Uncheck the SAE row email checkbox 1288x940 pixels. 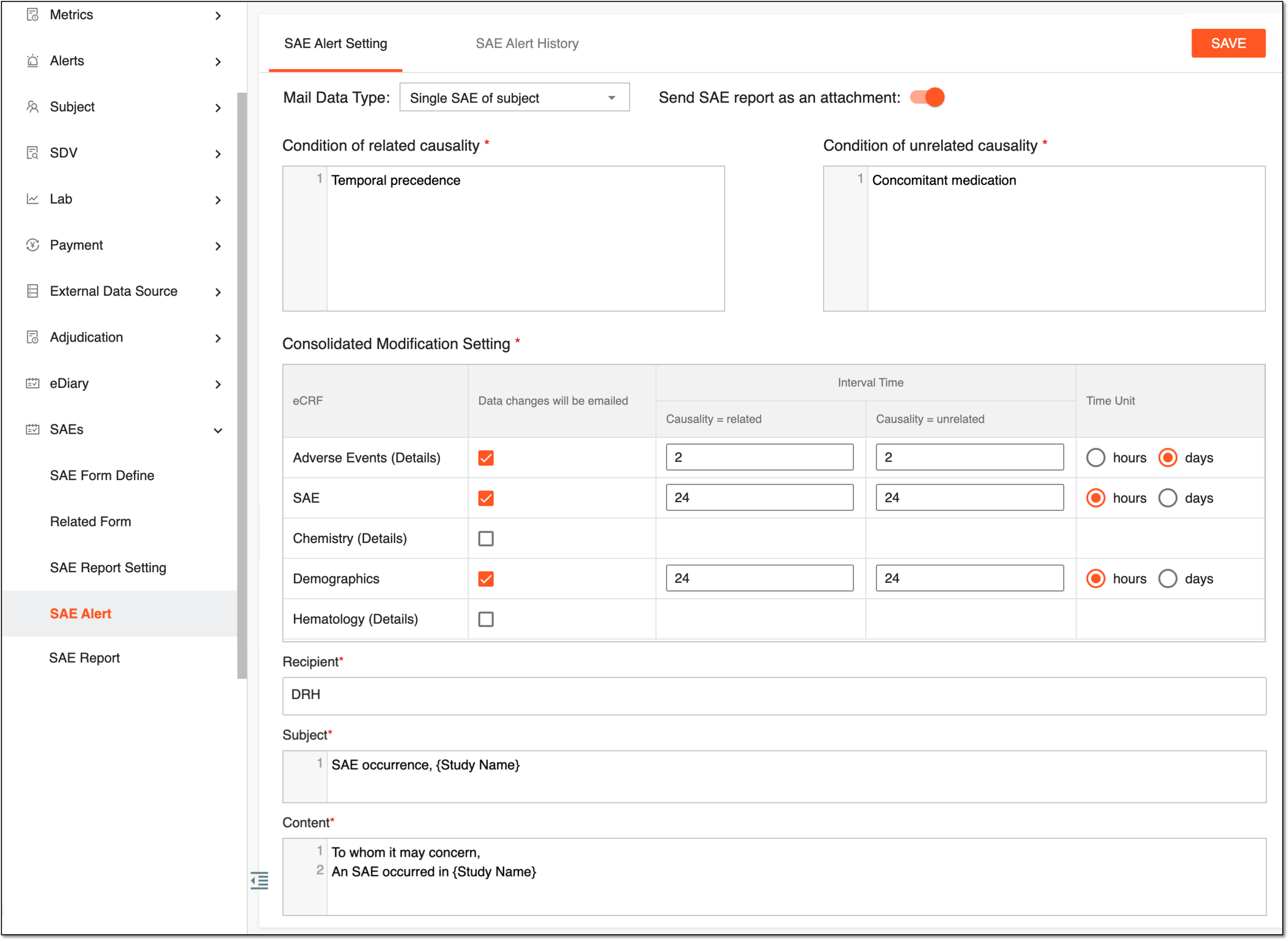(x=485, y=499)
